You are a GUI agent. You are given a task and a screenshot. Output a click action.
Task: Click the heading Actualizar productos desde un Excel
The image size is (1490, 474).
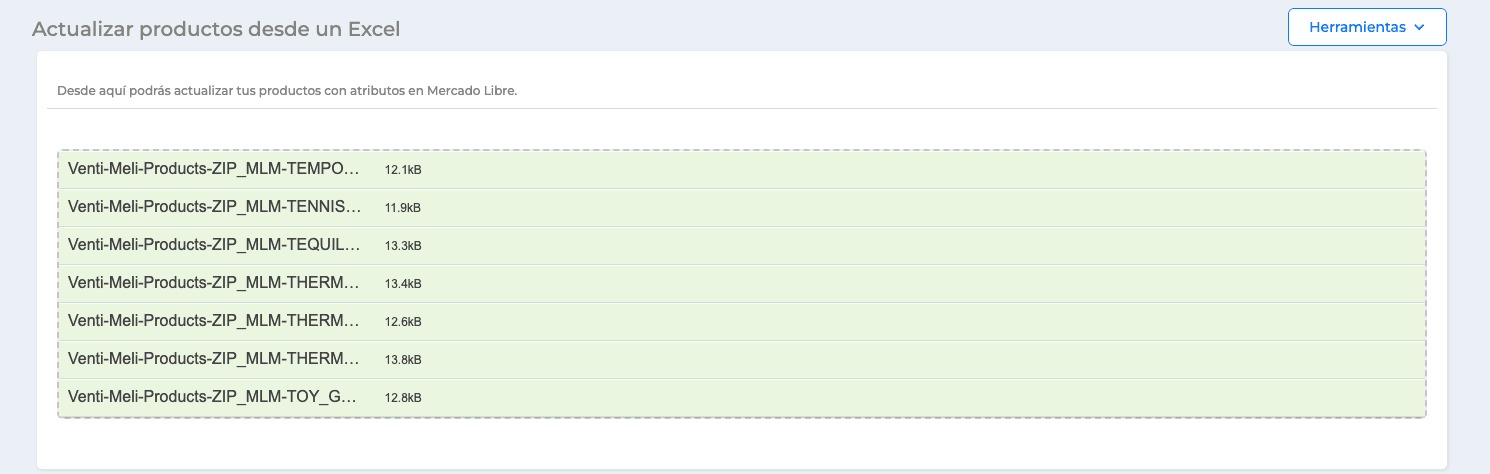[x=216, y=29]
